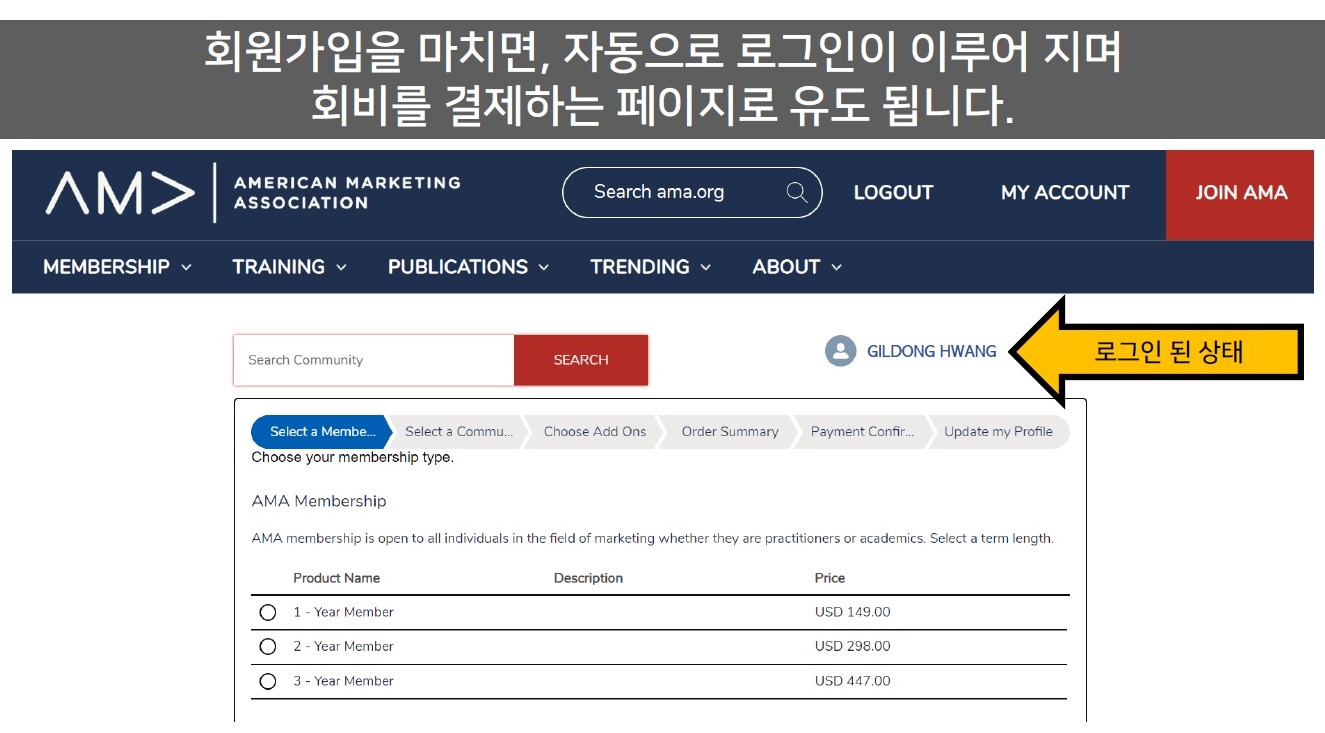Select the 3 - Year Member radio button
Image resolution: width=1325 pixels, height=733 pixels.
tap(267, 681)
